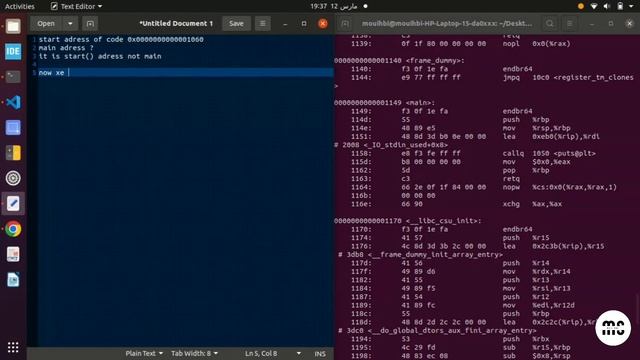This screenshot has height=360, width=640.
Task: Maximize the Text Editor window
Action: click(304, 24)
